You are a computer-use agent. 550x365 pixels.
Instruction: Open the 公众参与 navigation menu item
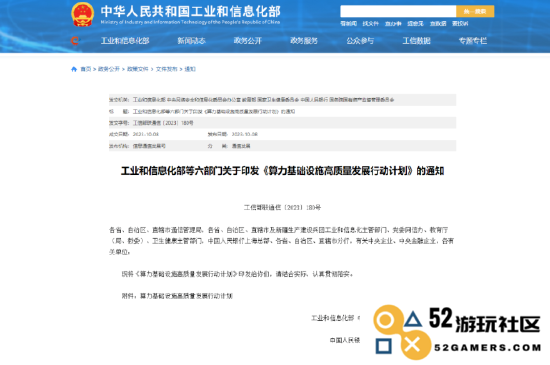point(360,41)
